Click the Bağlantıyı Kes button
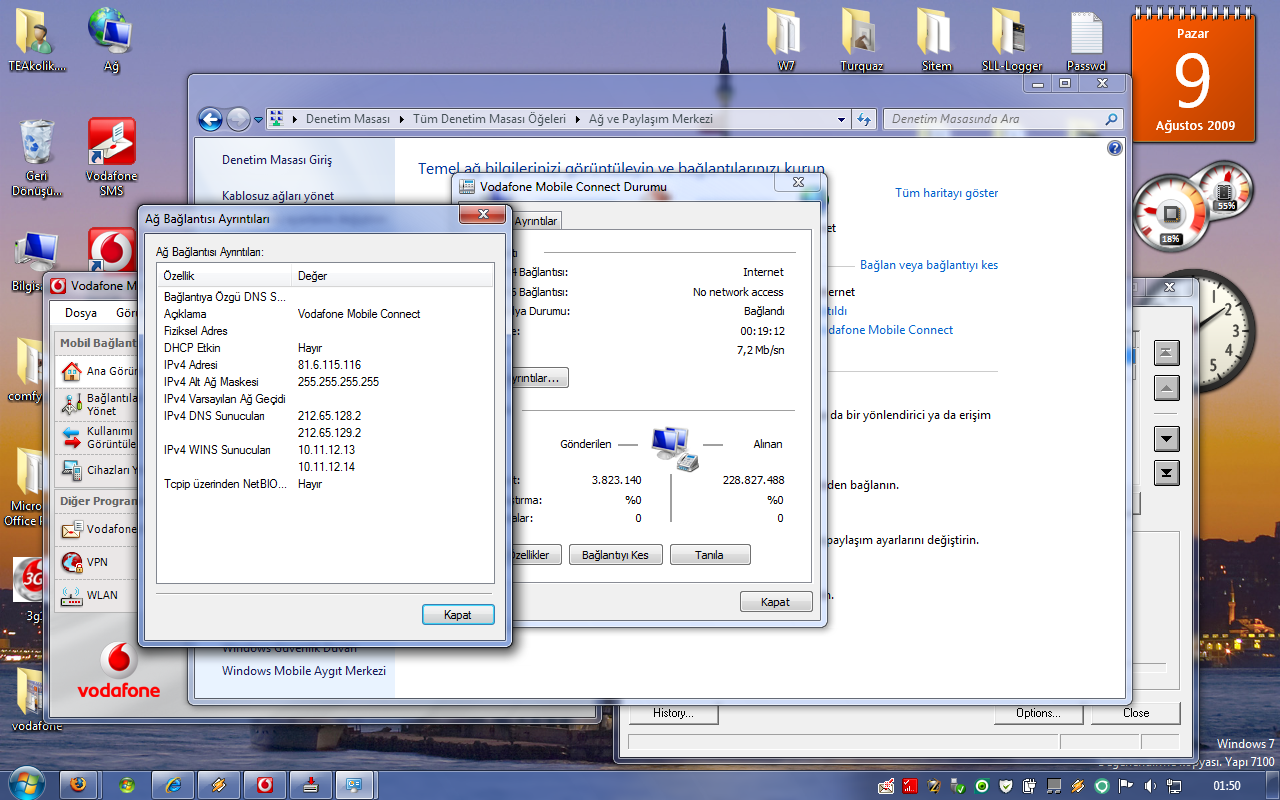The image size is (1280, 800). point(615,555)
